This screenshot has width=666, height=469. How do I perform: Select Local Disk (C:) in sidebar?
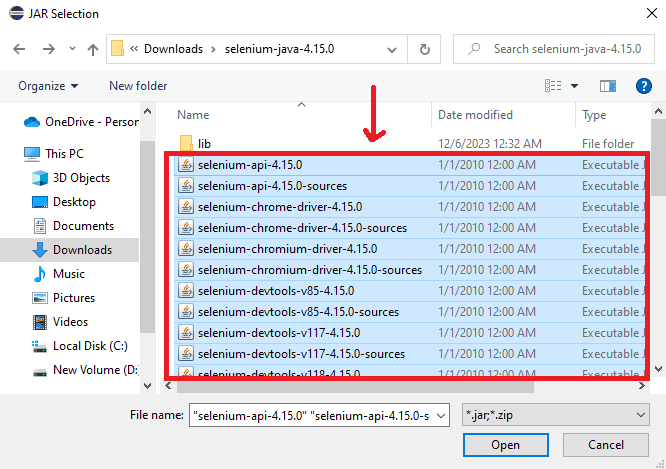click(88, 346)
